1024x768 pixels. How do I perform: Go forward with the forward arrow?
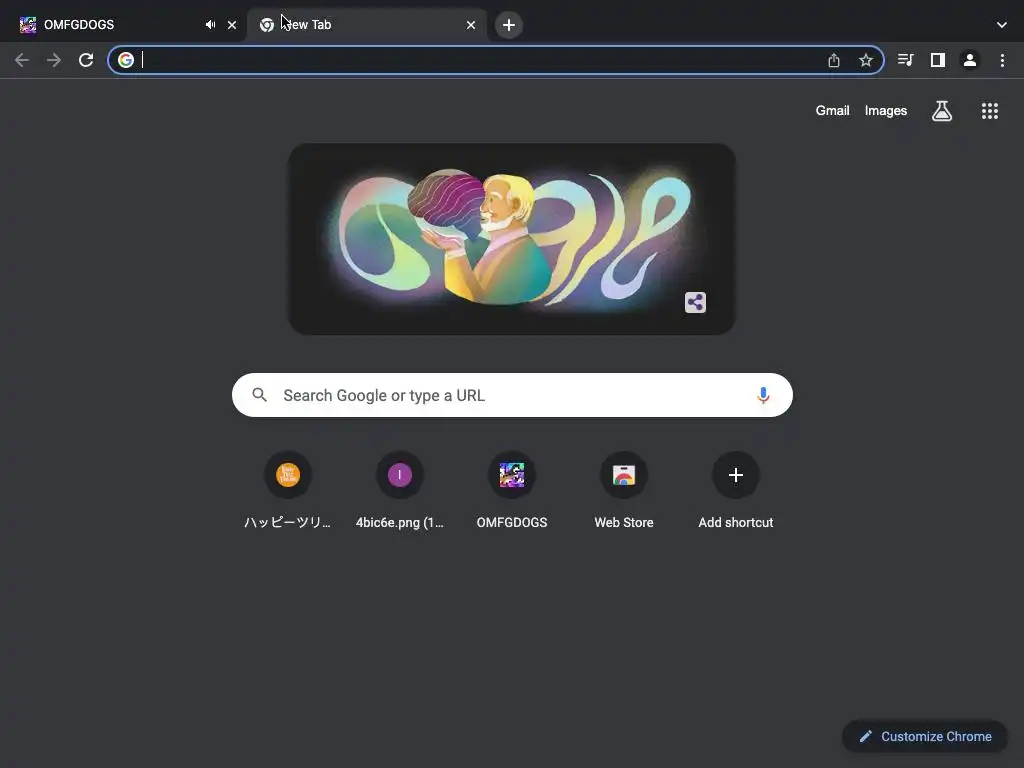[x=54, y=60]
